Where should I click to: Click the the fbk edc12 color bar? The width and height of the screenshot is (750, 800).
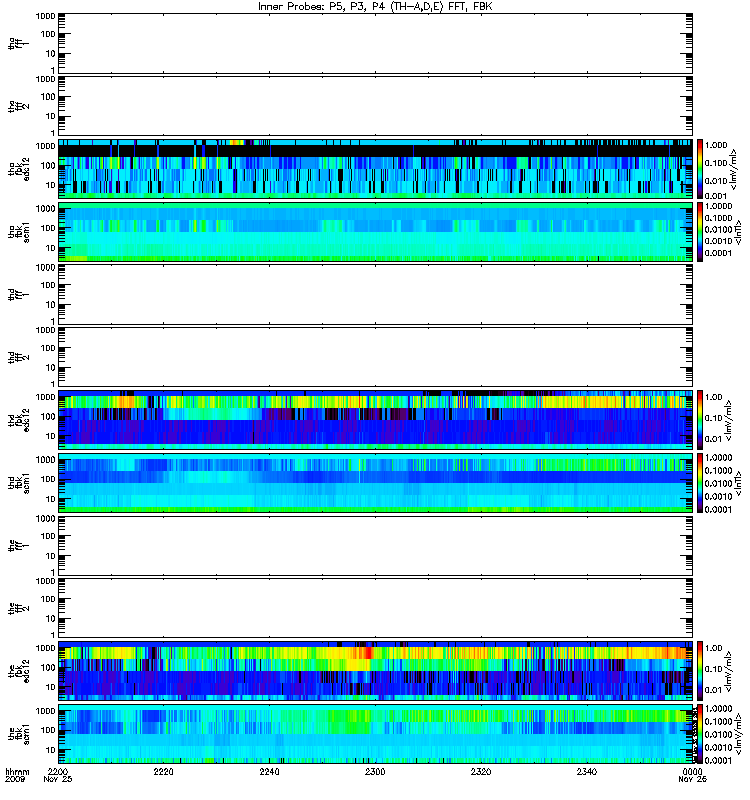coord(700,671)
